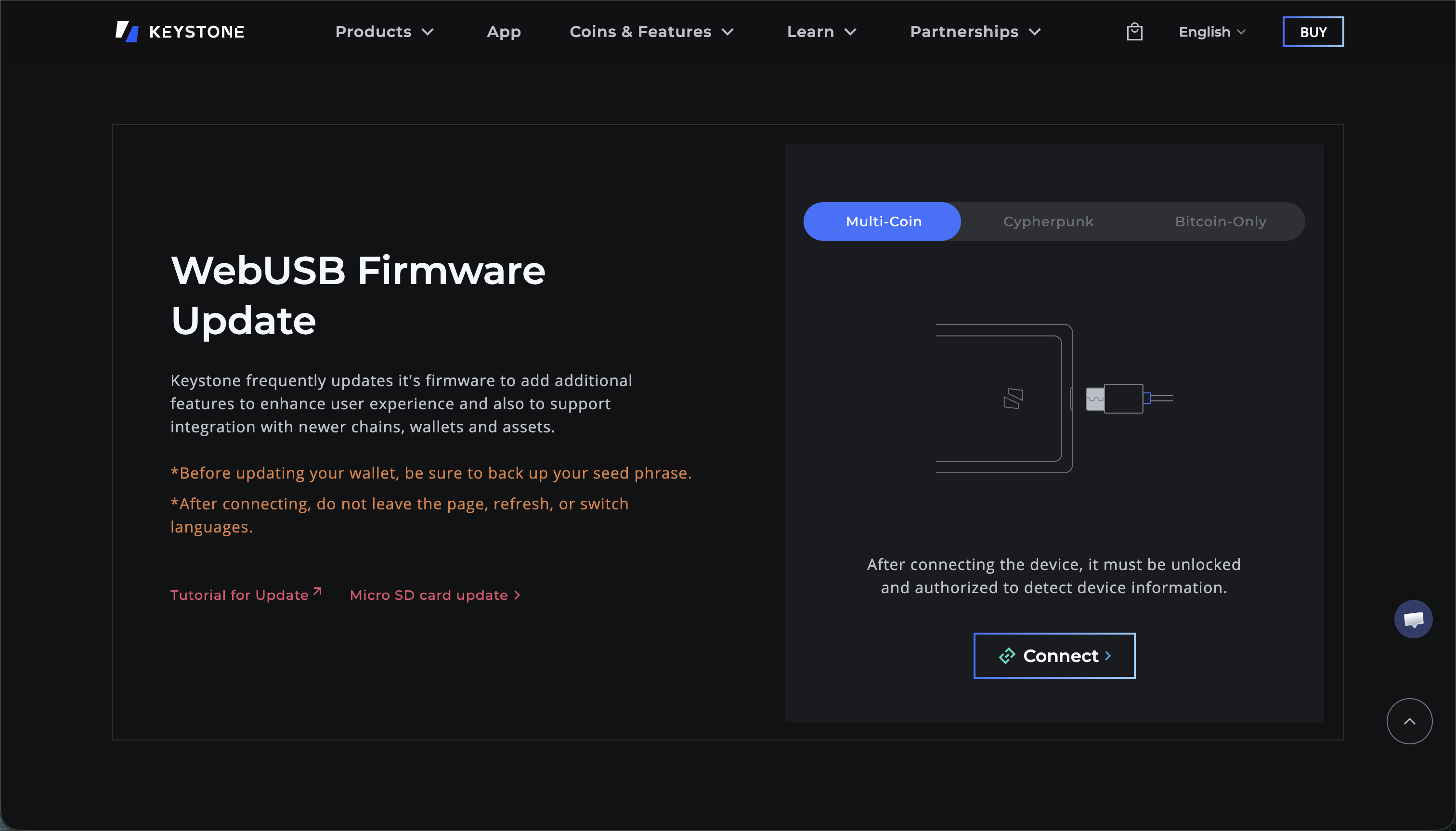Open the English language selector
The image size is (1456, 831).
pos(1212,31)
